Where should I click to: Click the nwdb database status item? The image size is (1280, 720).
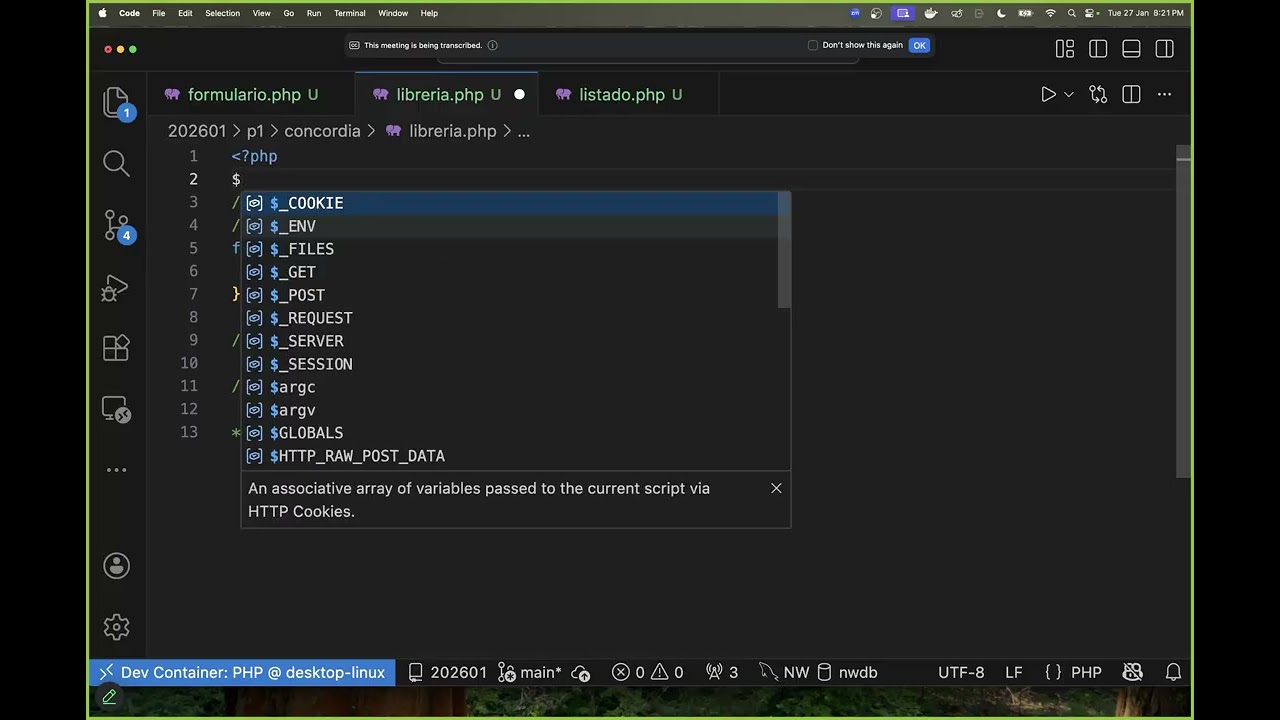pyautogui.click(x=847, y=672)
